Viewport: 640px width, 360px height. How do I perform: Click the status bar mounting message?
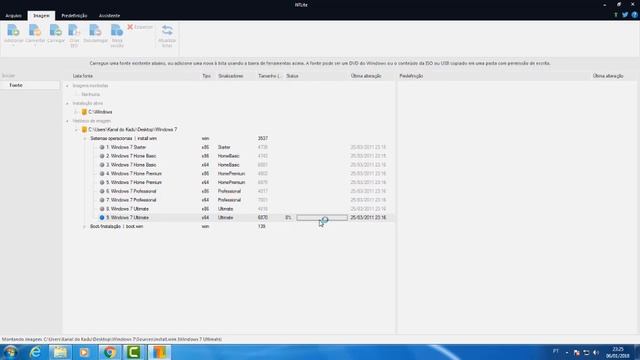point(112,339)
